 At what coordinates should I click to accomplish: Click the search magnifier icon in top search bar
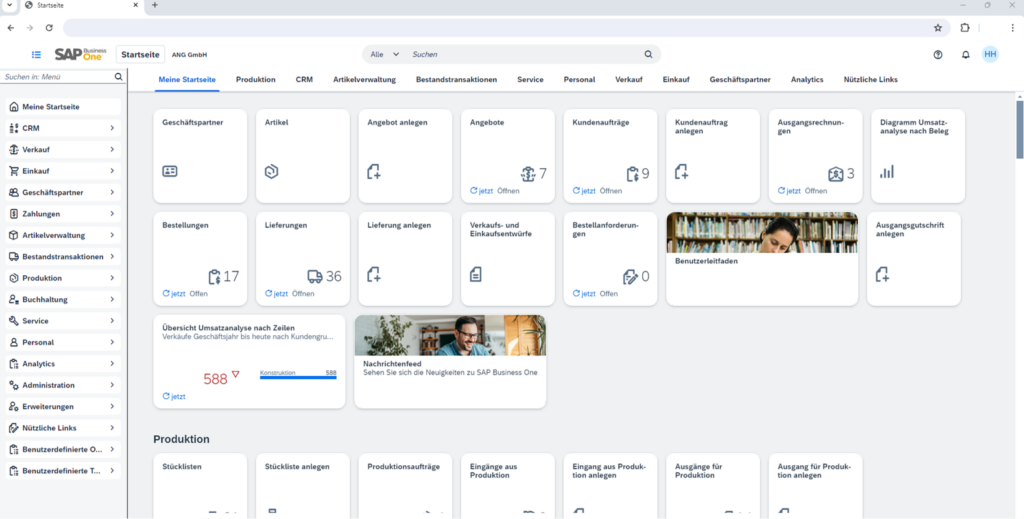coord(648,54)
